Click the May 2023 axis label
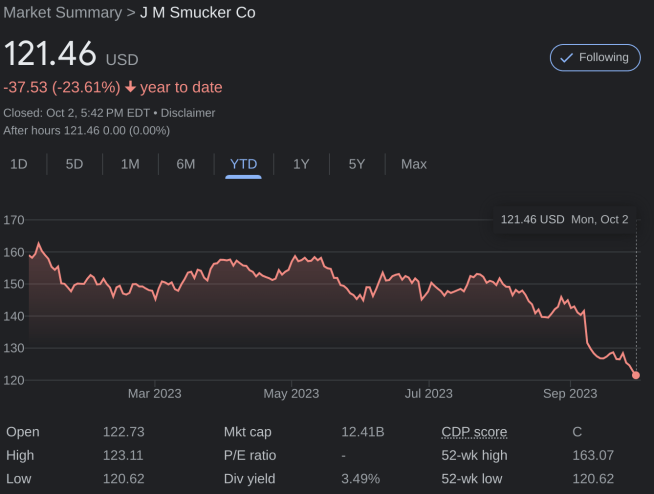654x494 pixels. point(291,393)
